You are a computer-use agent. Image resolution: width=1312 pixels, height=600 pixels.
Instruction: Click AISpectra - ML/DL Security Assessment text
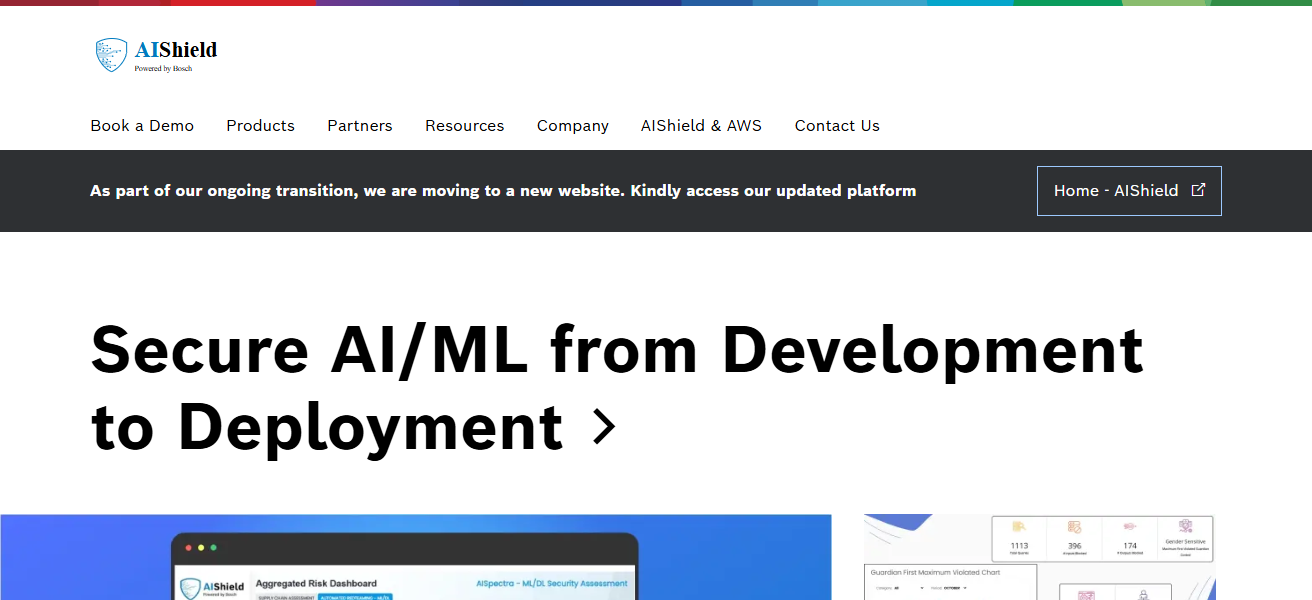coord(552,583)
